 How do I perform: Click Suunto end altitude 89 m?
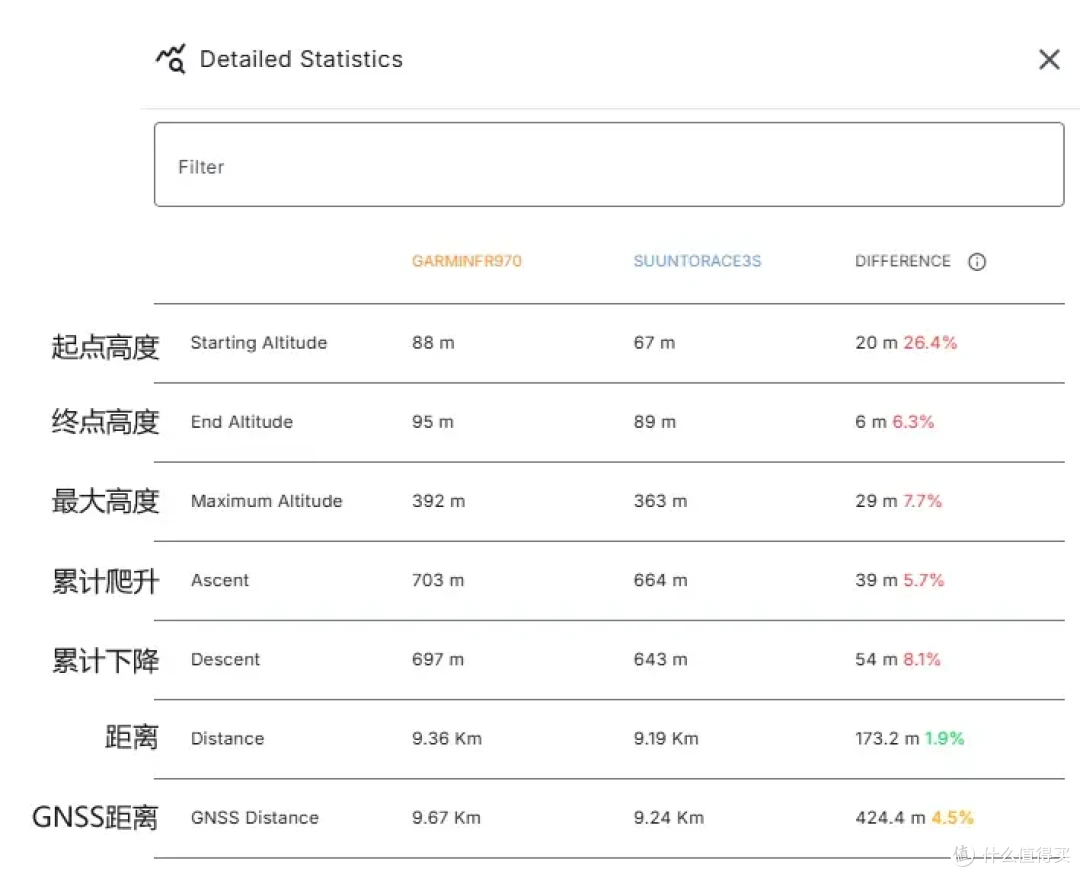655,422
